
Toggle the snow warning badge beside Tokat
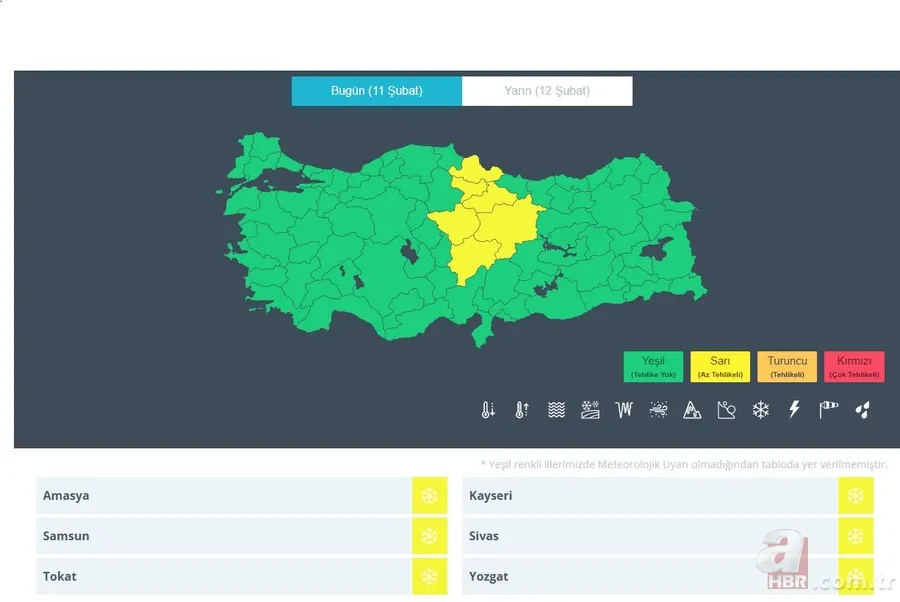pos(430,576)
